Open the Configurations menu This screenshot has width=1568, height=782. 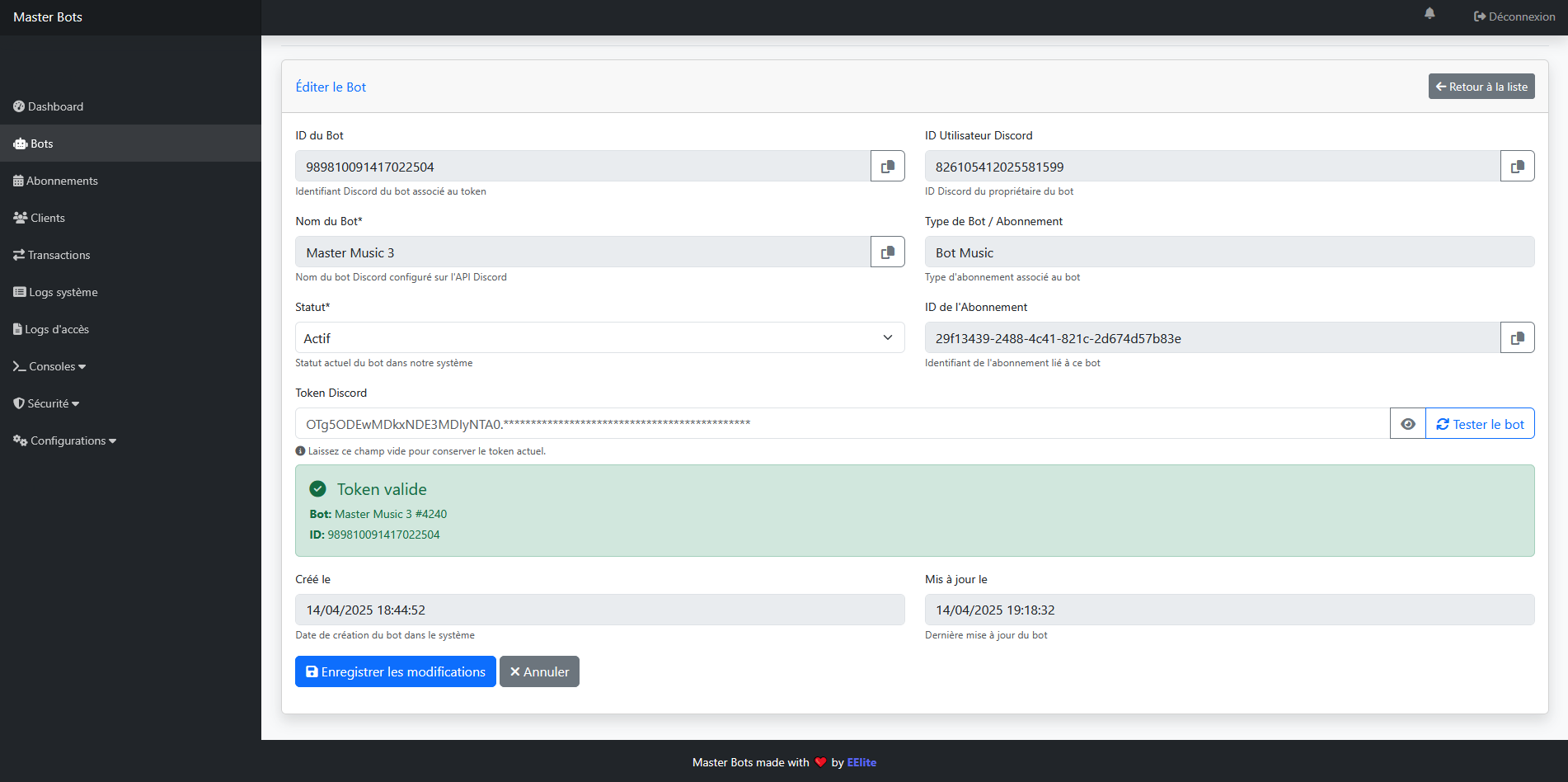pyautogui.click(x=64, y=440)
